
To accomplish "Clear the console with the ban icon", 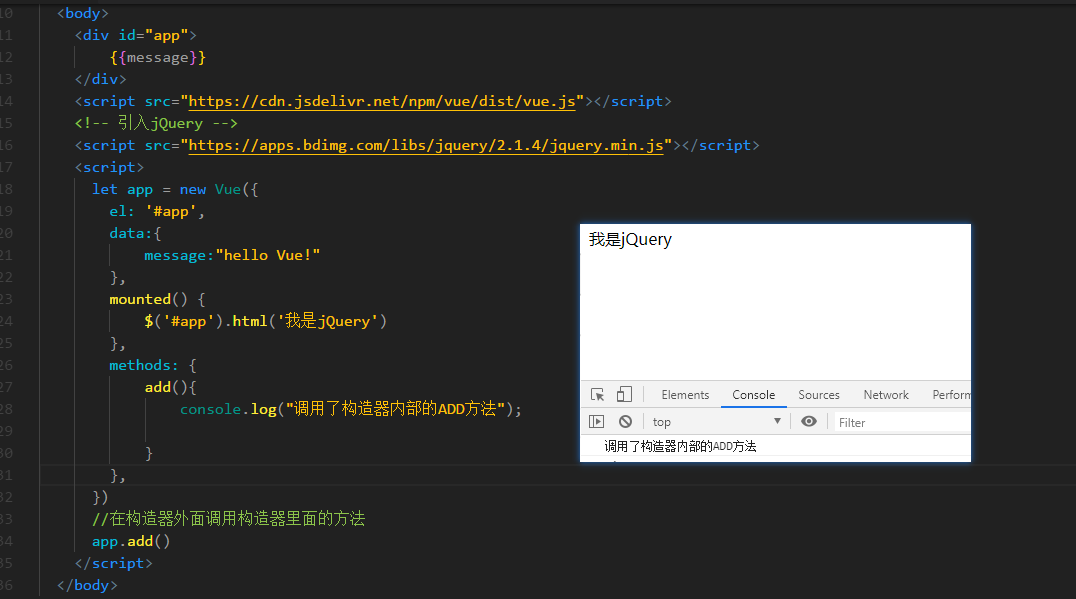I will click(x=625, y=421).
